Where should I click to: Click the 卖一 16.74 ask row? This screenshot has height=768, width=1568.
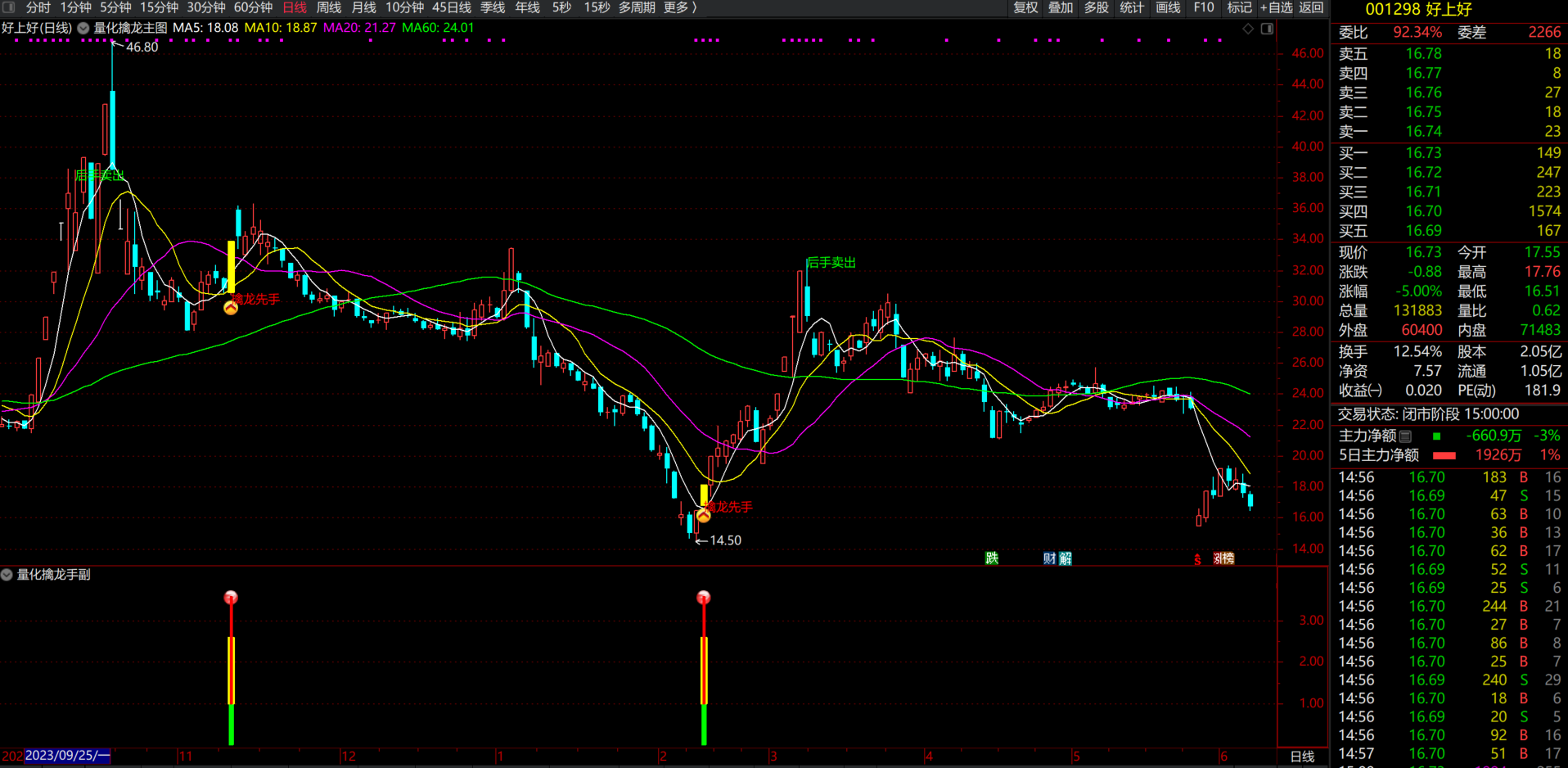pyautogui.click(x=1449, y=132)
